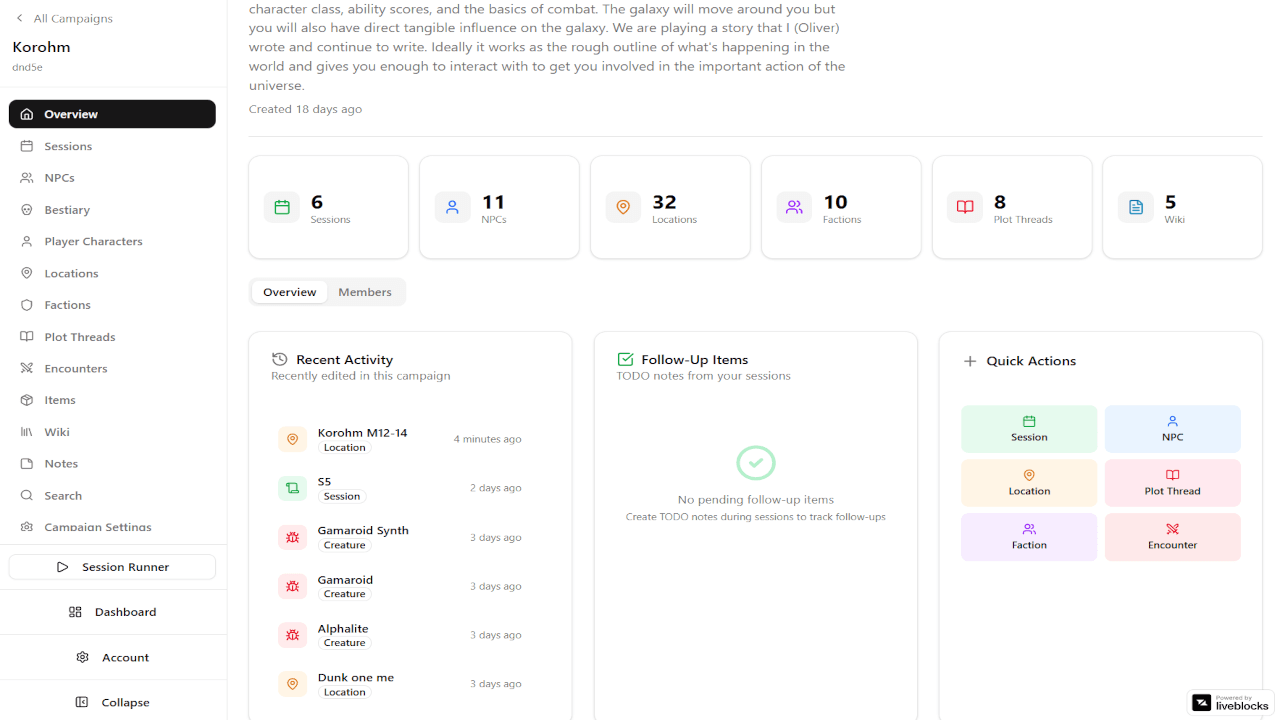The width and height of the screenshot is (1280, 720).
Task: Click the Plot Threads book icon card
Action: point(965,207)
